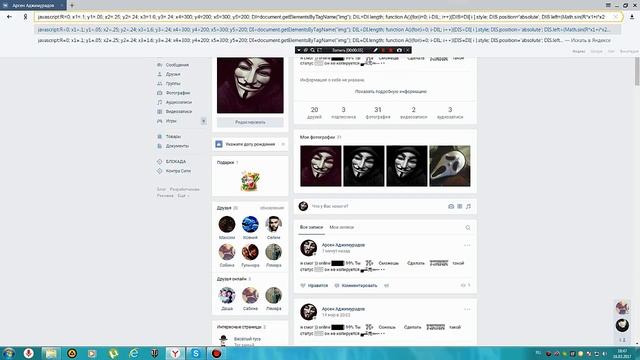Like the first post with Нравится
Viewport: 640px width, 360px height.
[314, 286]
